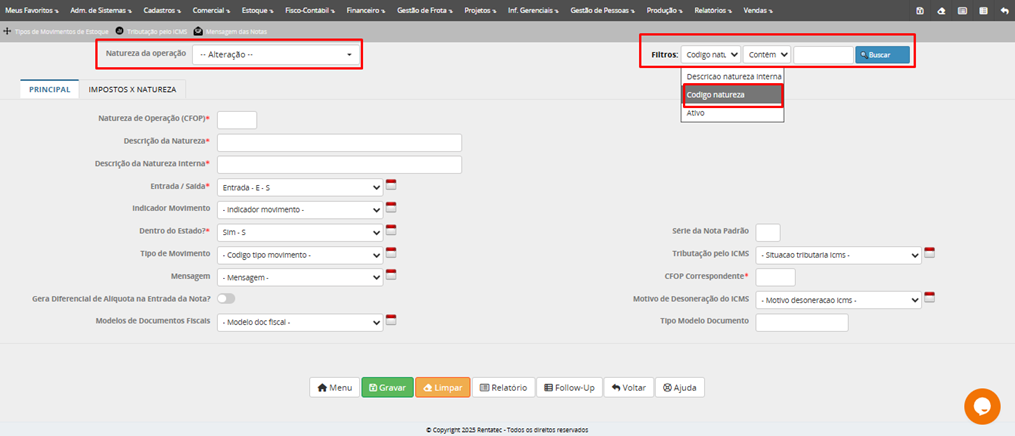Click lookup icon beside Entrada / Saída
Screen dimensions: 1015x436
[x=391, y=185]
